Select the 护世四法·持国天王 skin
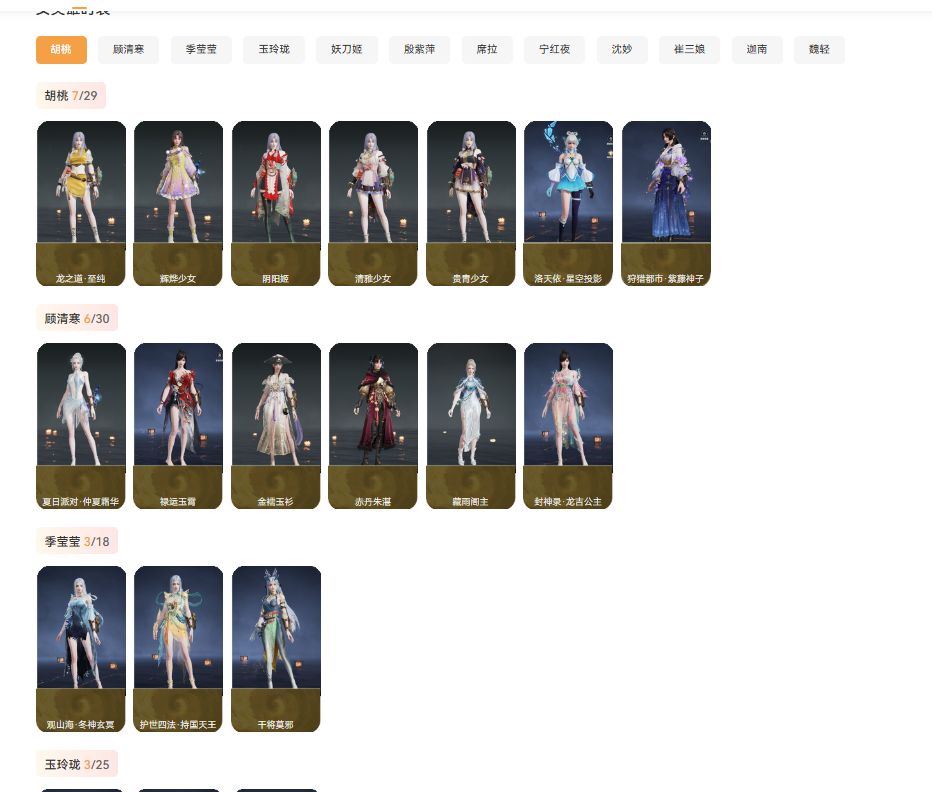Screen dimensions: 932x792 [x=178, y=648]
